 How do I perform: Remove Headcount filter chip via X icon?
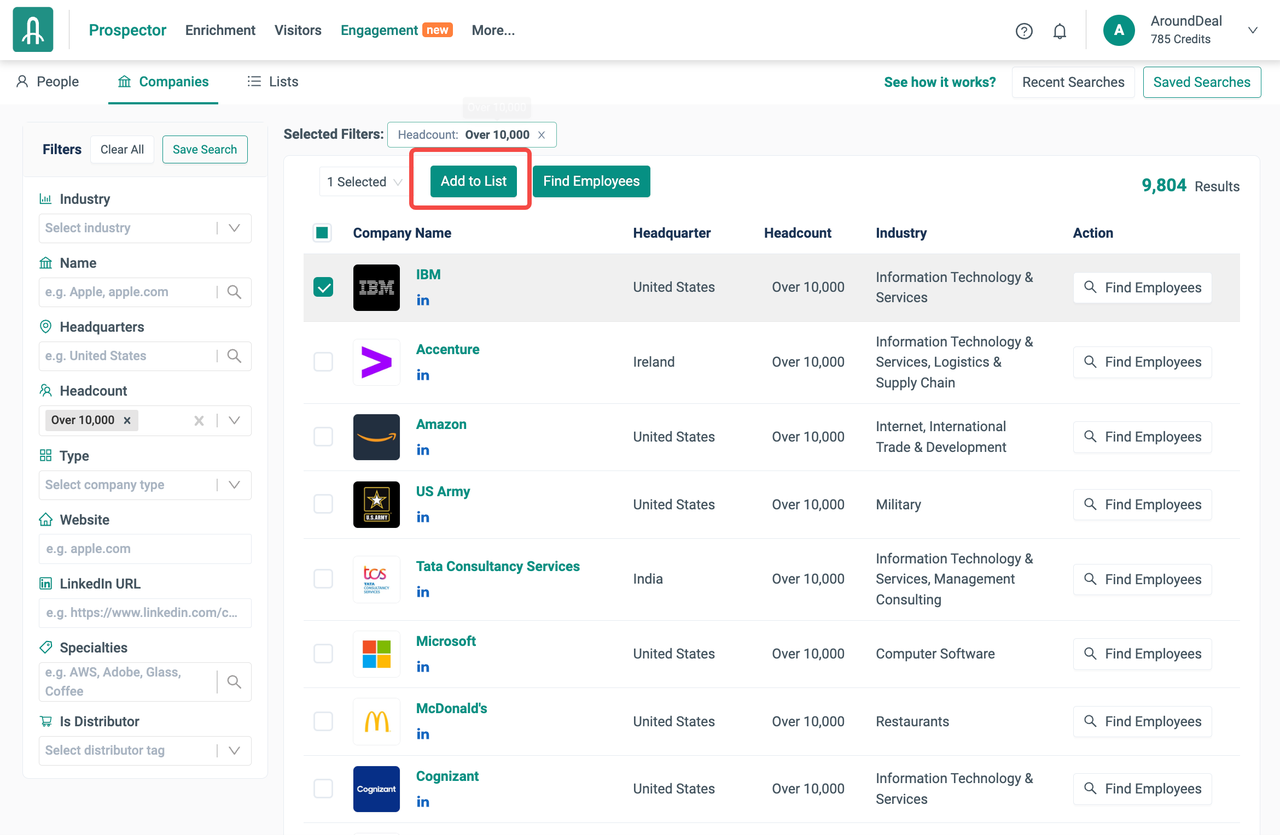(x=542, y=135)
